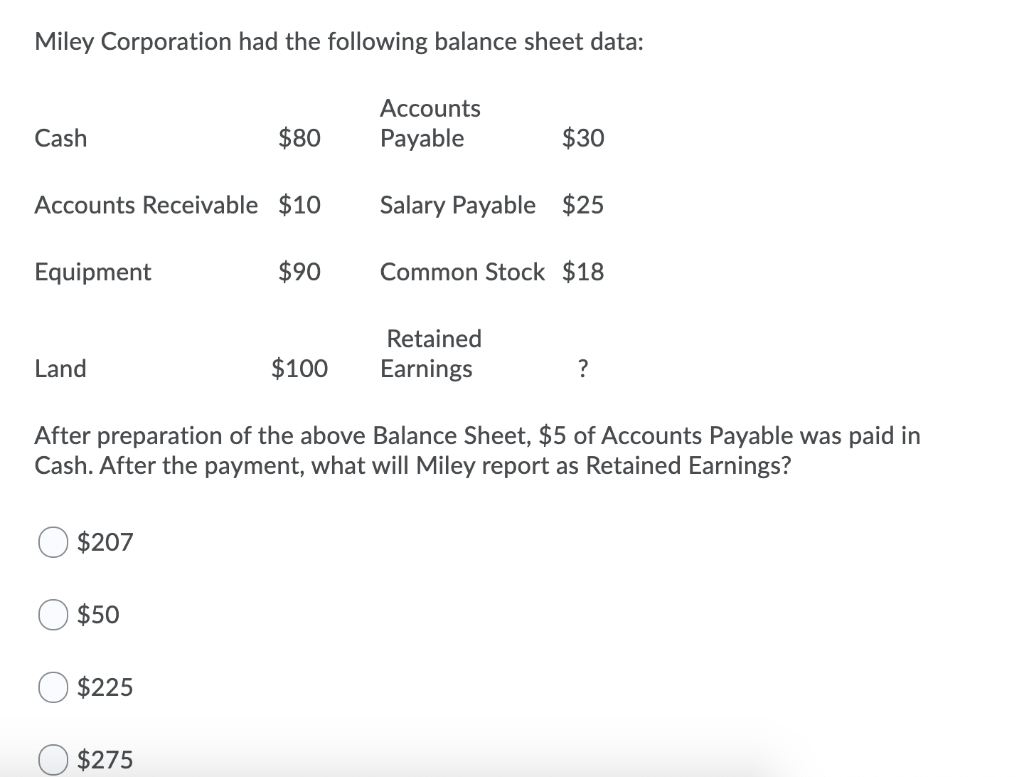Click the Equipment label
The image size is (1024, 777).
point(93,272)
